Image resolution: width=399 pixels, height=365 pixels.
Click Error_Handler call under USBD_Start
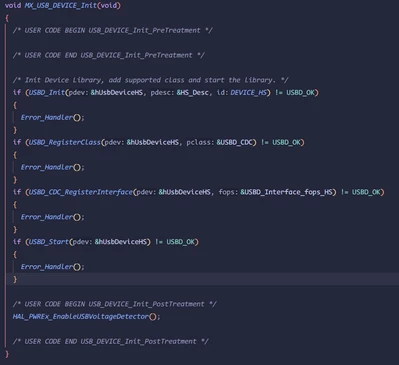point(52,267)
